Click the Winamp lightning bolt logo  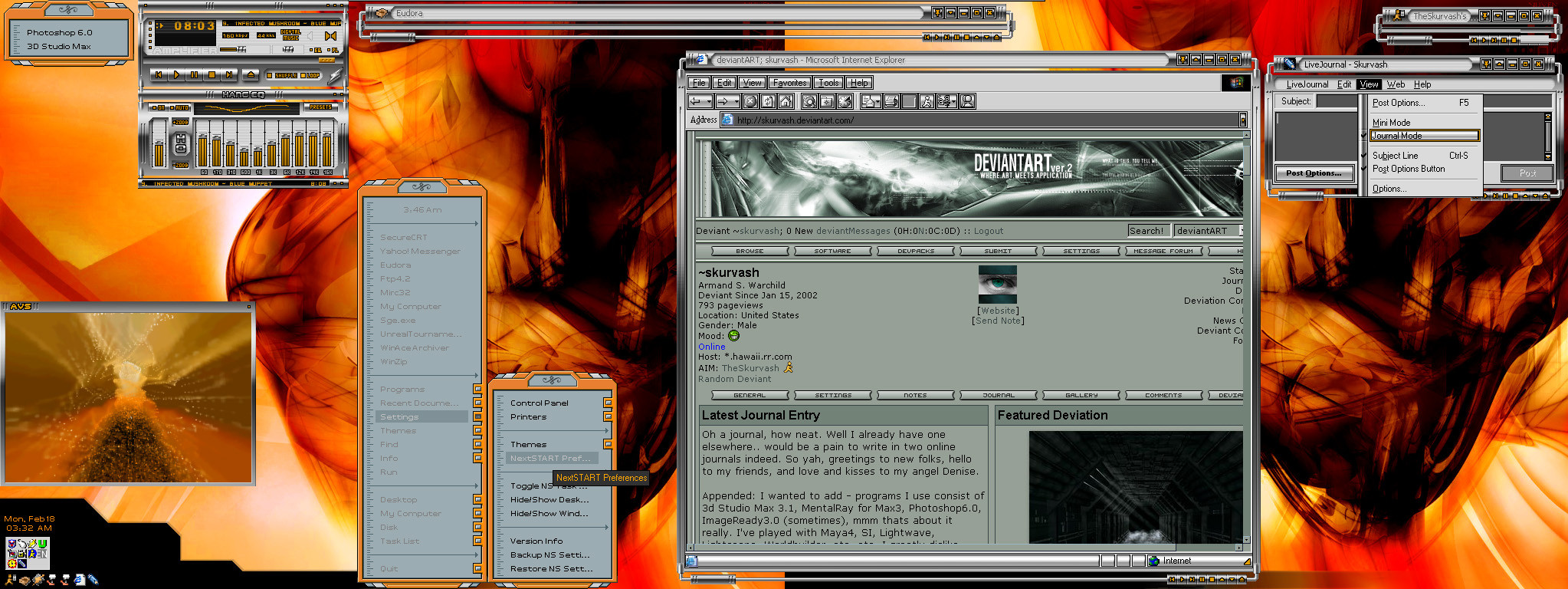[335, 75]
